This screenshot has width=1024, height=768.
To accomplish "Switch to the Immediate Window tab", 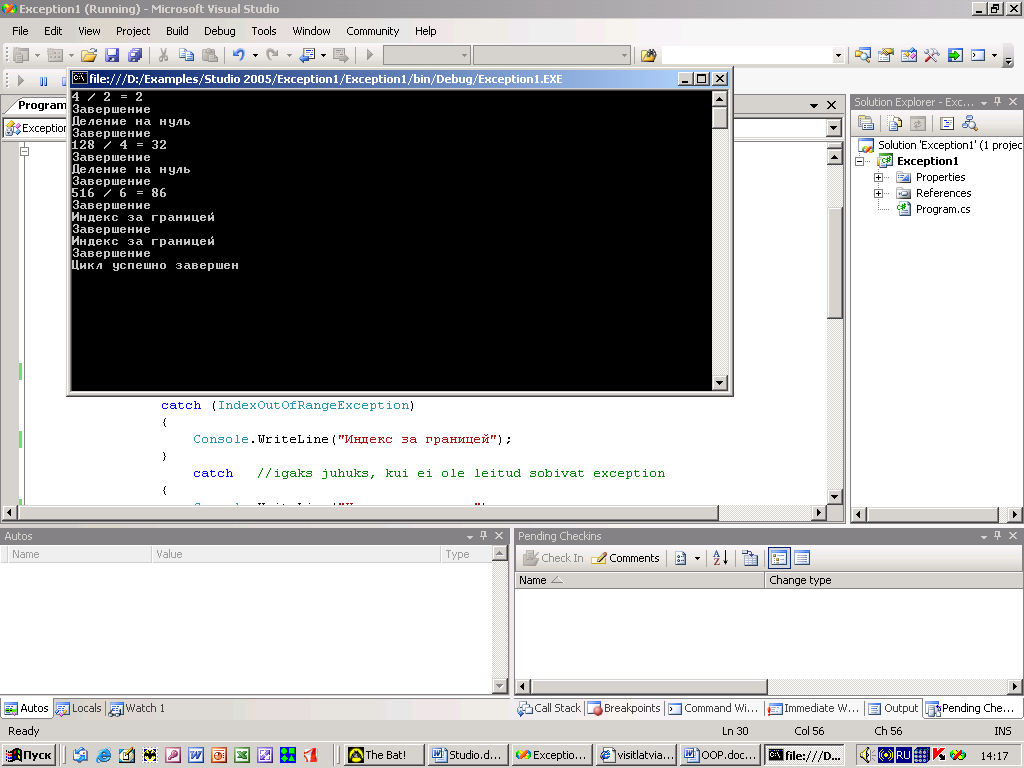I will coord(814,708).
